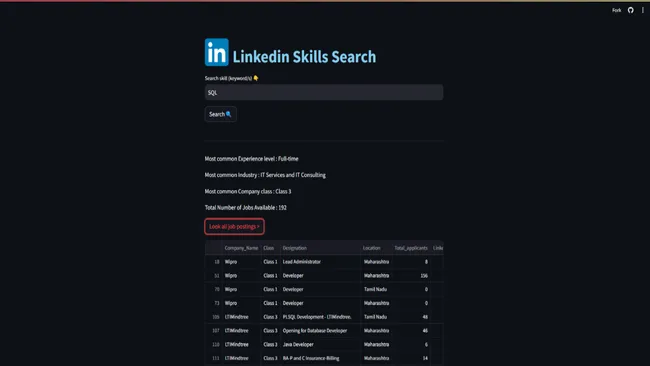Select LTIMindtree cell in row 107
650x366 pixels.
coord(242,330)
